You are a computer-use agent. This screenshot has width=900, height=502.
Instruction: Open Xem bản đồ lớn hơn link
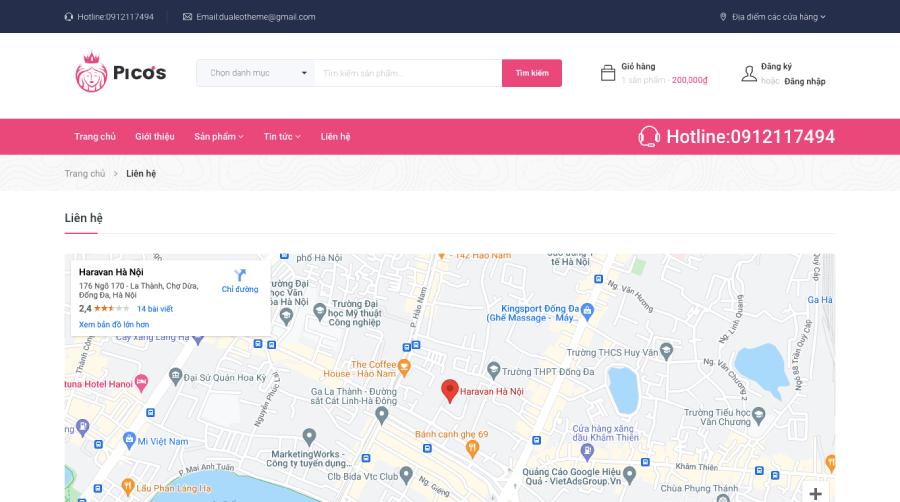(114, 325)
